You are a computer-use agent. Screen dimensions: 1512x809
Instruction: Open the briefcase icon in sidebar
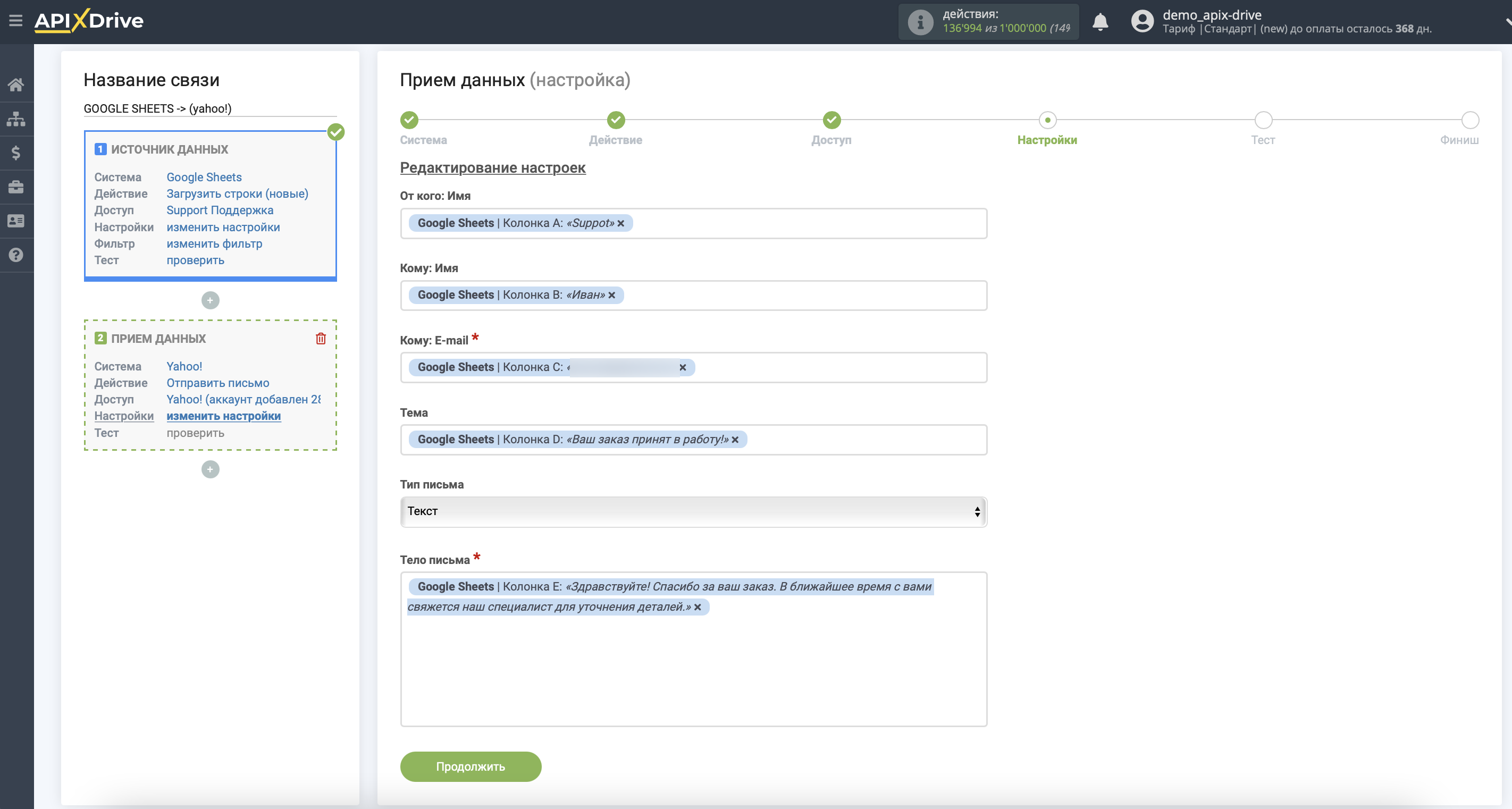point(16,187)
